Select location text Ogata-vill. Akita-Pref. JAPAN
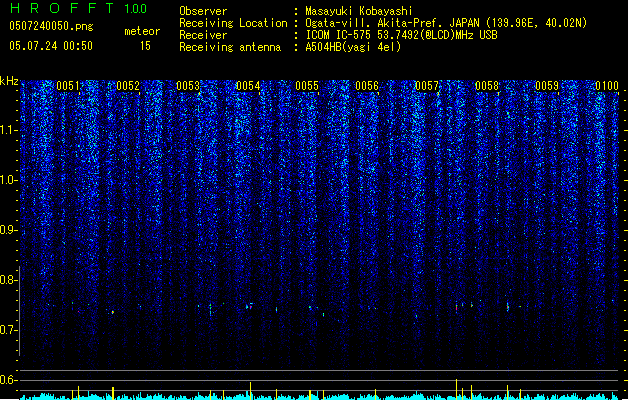The image size is (629, 400). point(392,23)
